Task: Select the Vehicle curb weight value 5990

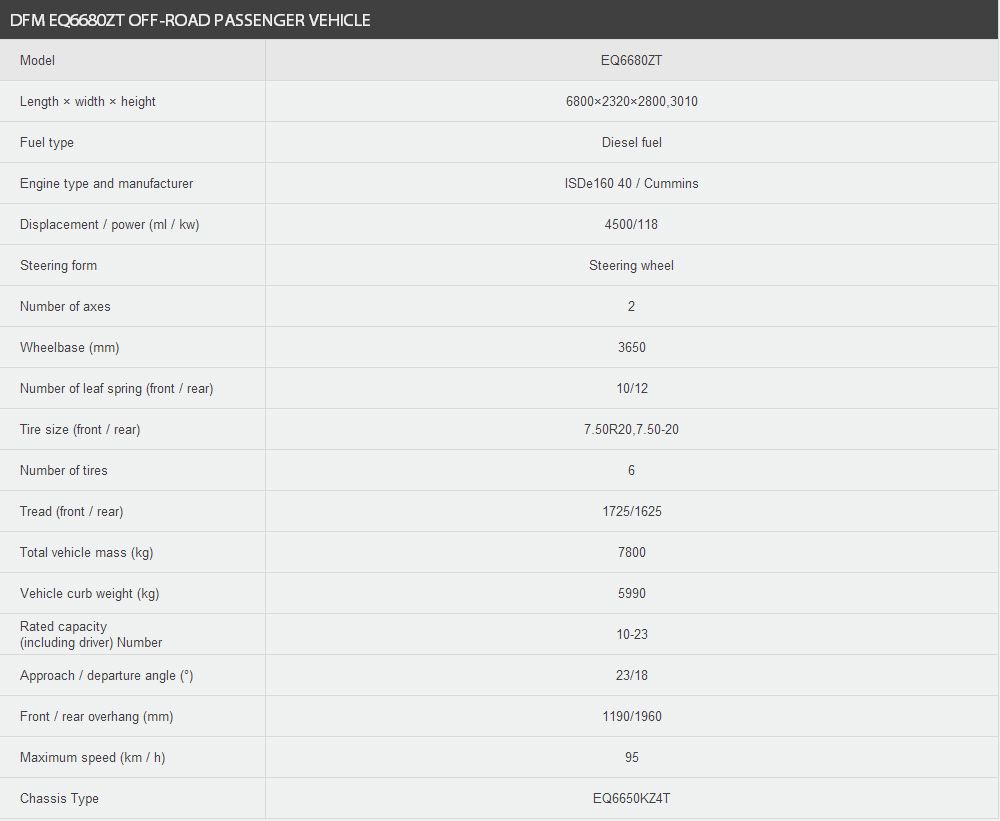Action: point(631,593)
